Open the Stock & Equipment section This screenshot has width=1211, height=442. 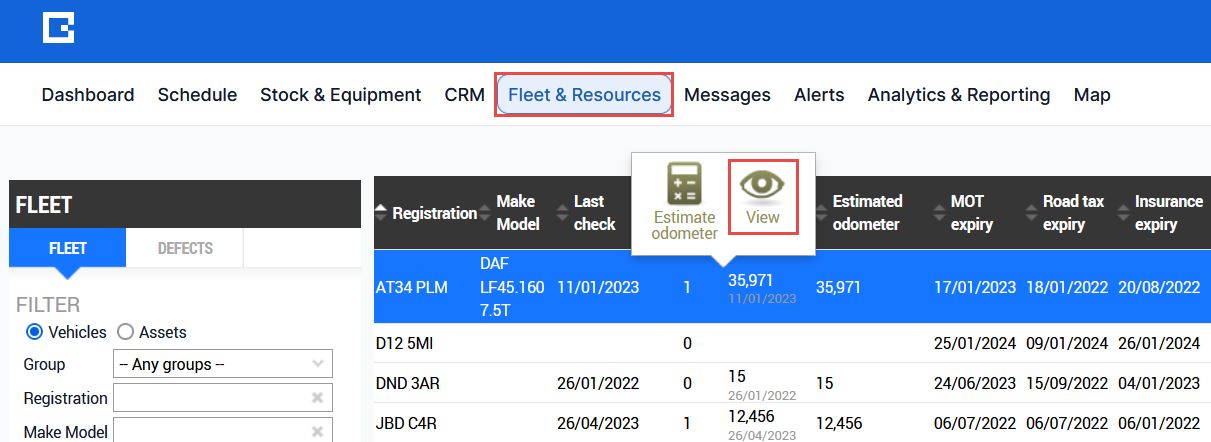point(340,95)
